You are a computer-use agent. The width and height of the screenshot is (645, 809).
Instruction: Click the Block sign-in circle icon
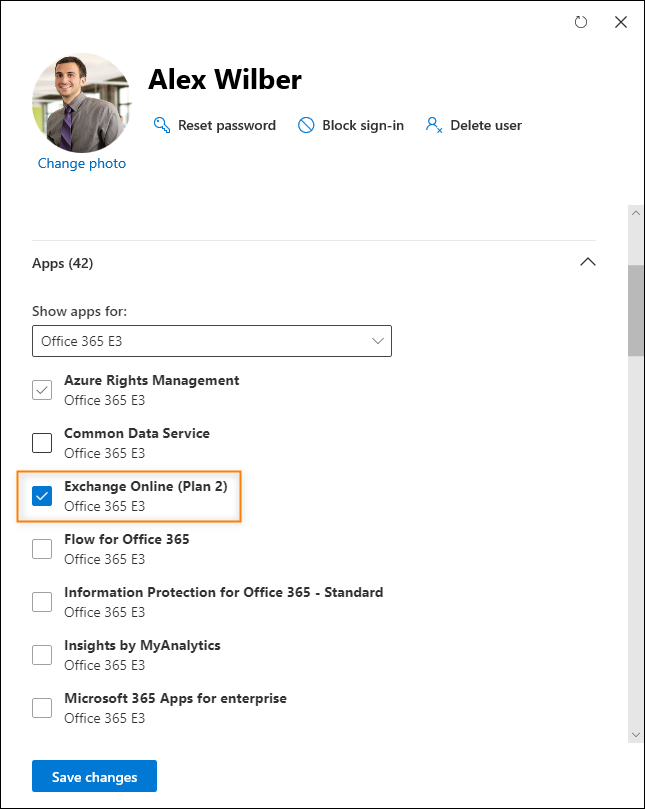pos(306,125)
